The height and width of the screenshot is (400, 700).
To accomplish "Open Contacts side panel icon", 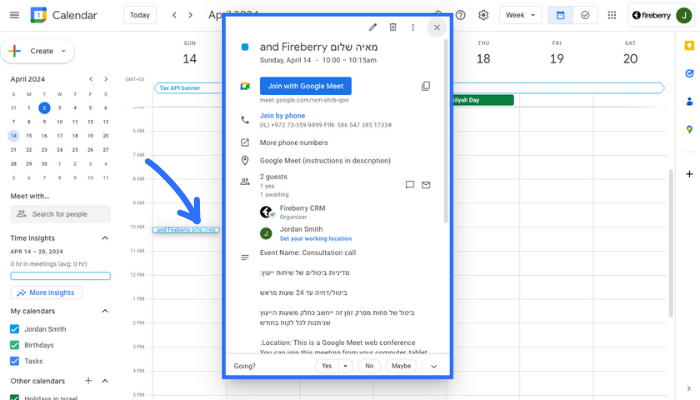I will click(689, 102).
